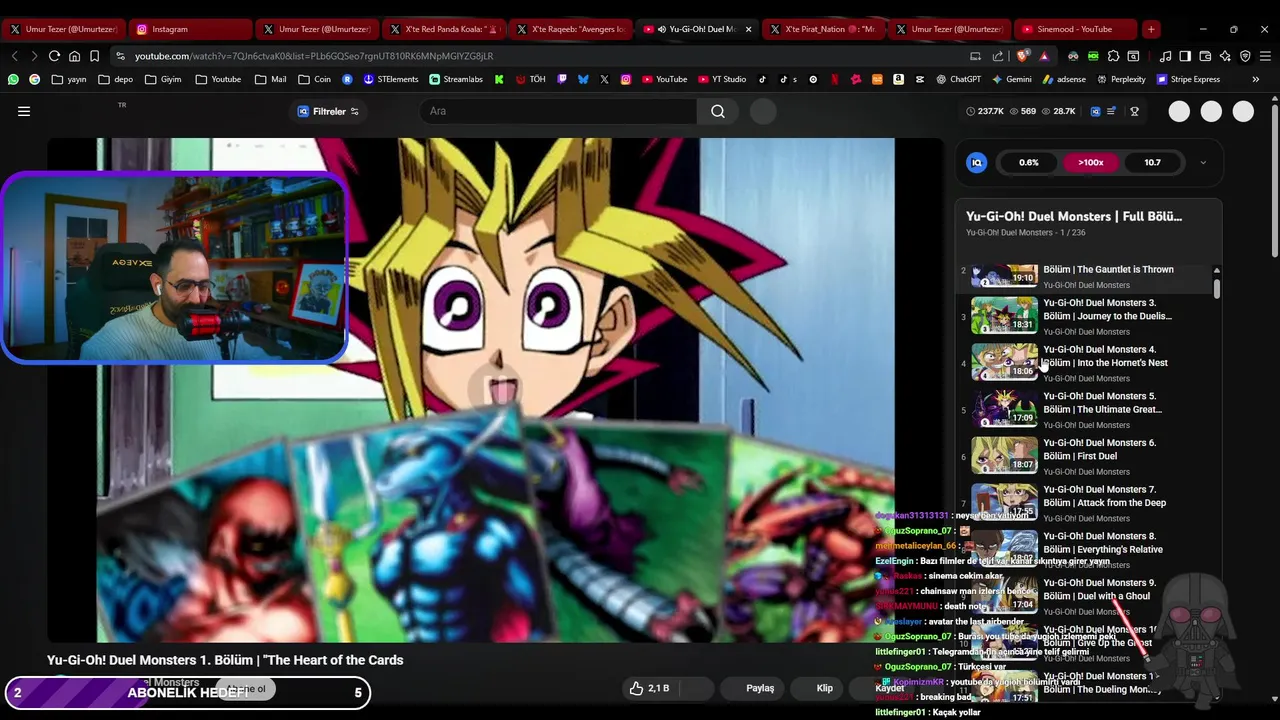Bookmark page with the bookmark icon
The width and height of the screenshot is (1280, 720).
pyautogui.click(x=94, y=56)
